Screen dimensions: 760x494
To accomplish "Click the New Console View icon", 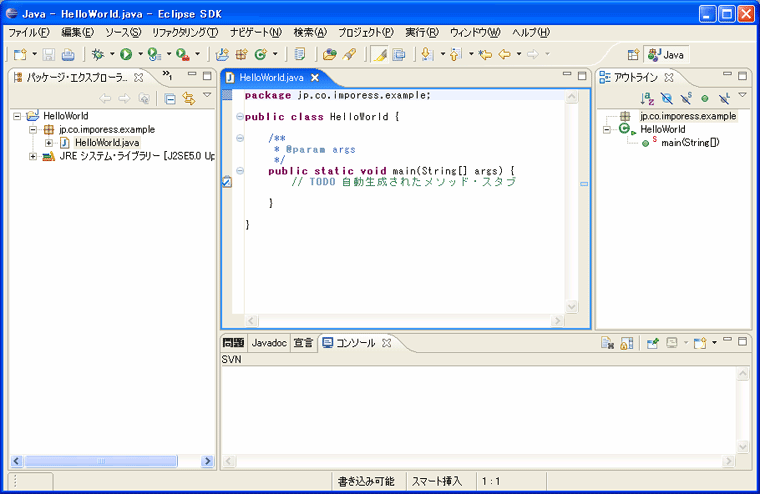I will pyautogui.click(x=700, y=343).
